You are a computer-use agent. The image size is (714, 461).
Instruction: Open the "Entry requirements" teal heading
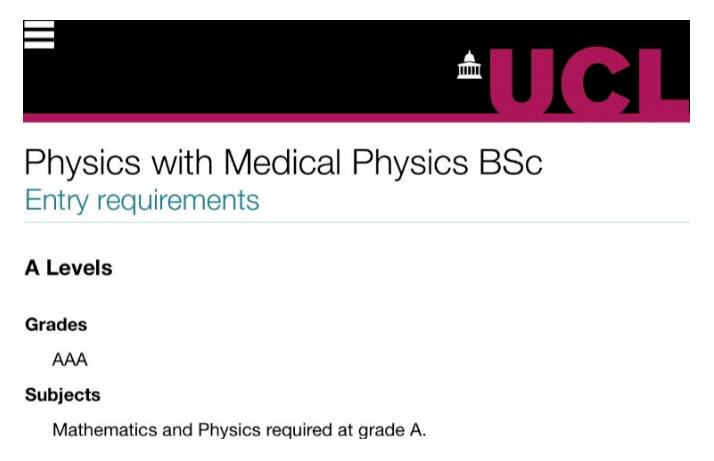point(142,200)
